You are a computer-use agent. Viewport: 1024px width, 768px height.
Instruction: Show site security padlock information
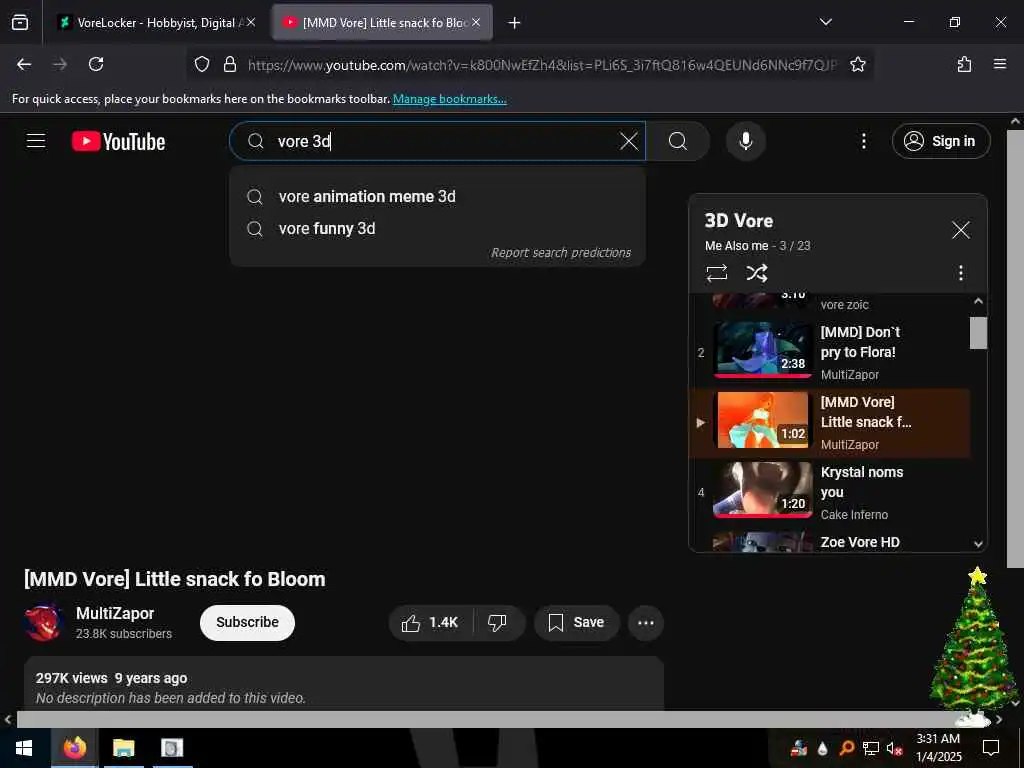point(230,64)
